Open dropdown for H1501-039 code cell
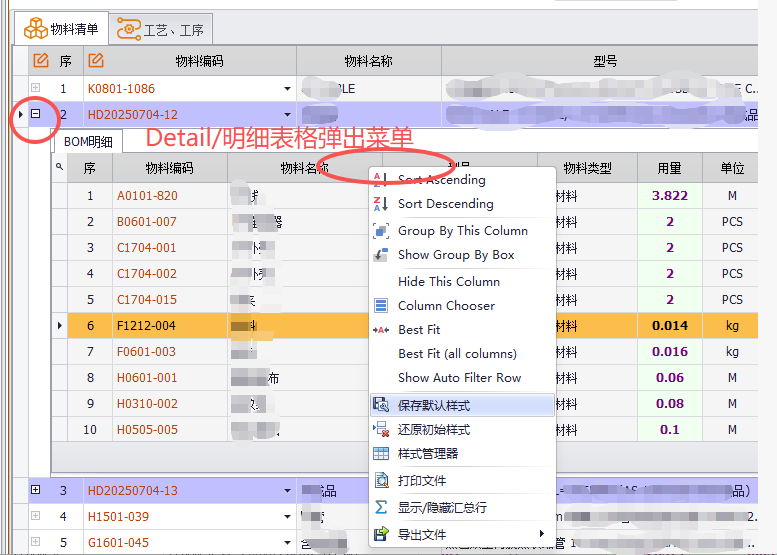The height and width of the screenshot is (555, 777). (x=287, y=516)
